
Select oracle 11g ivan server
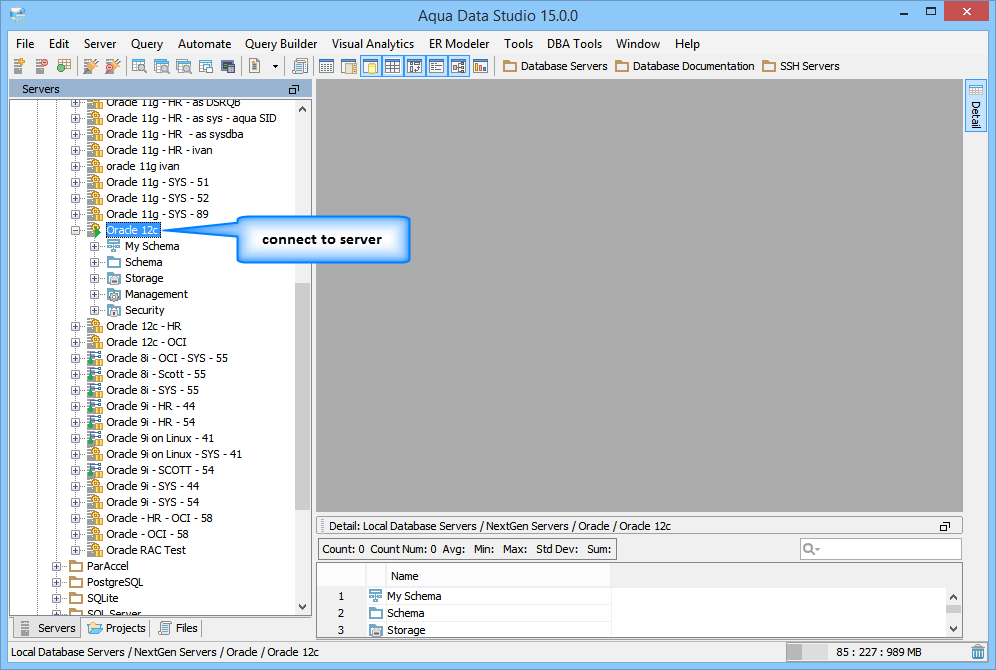pos(142,166)
